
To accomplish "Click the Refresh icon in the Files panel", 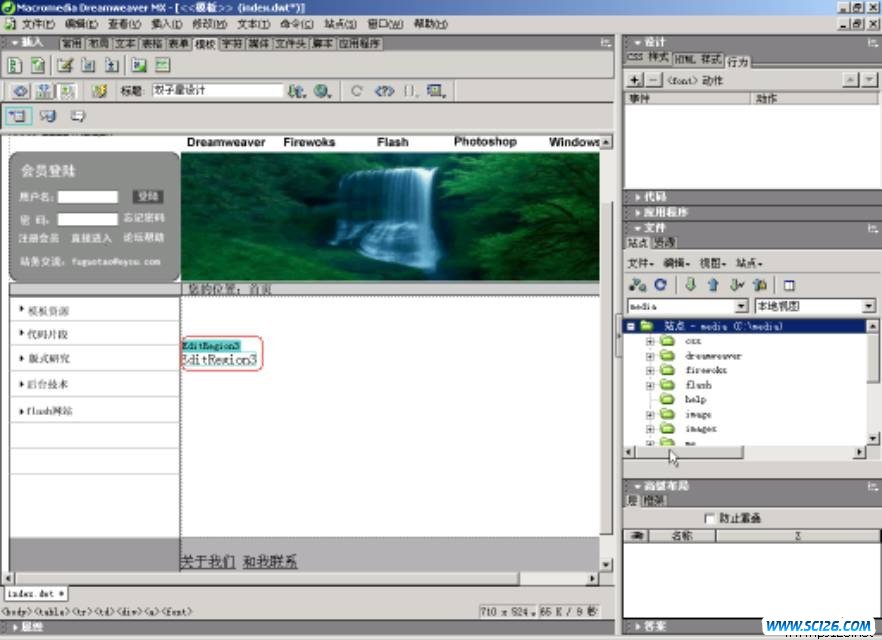I will (x=658, y=285).
